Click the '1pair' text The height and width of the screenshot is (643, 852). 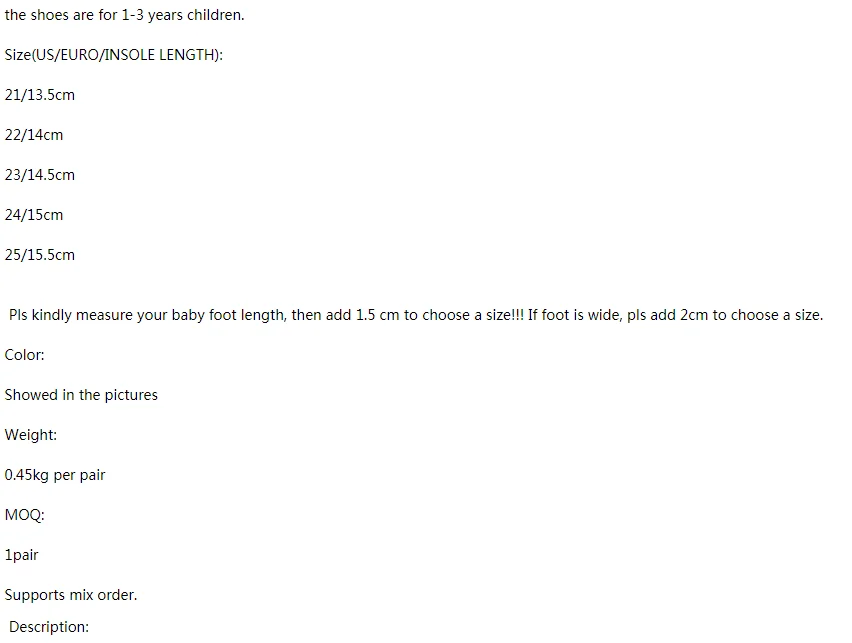coord(21,555)
